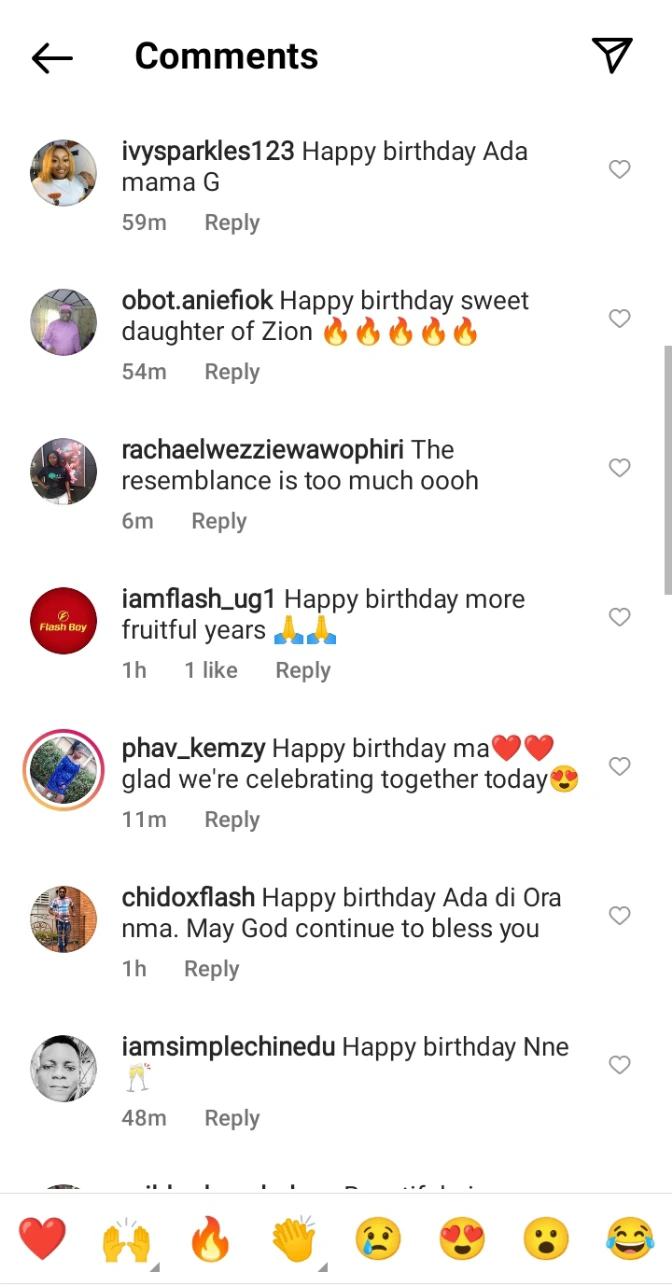The image size is (672, 1287).
Task: Like ivysparkles123's comment
Action: point(620,170)
